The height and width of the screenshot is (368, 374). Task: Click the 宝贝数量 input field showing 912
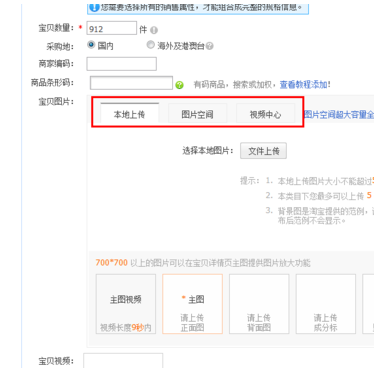[111, 28]
